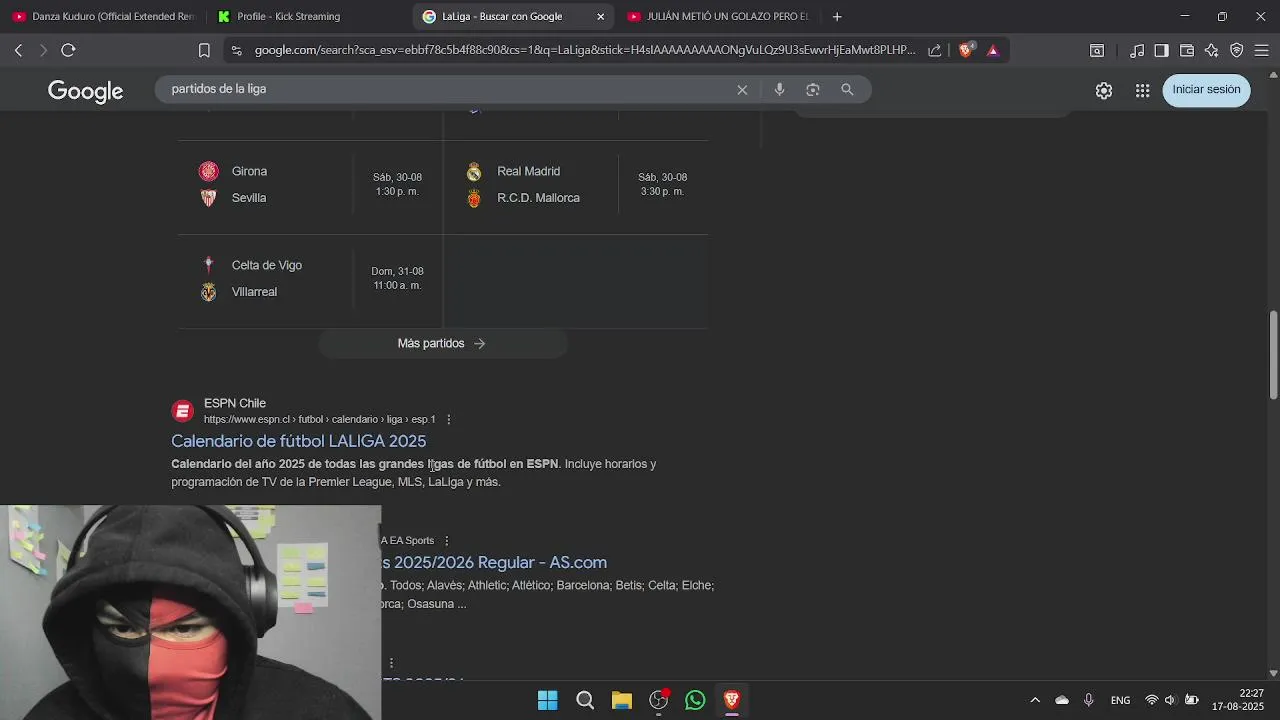1280x720 pixels.
Task: Click the page vertical scrollbar thumb
Action: 1273,355
